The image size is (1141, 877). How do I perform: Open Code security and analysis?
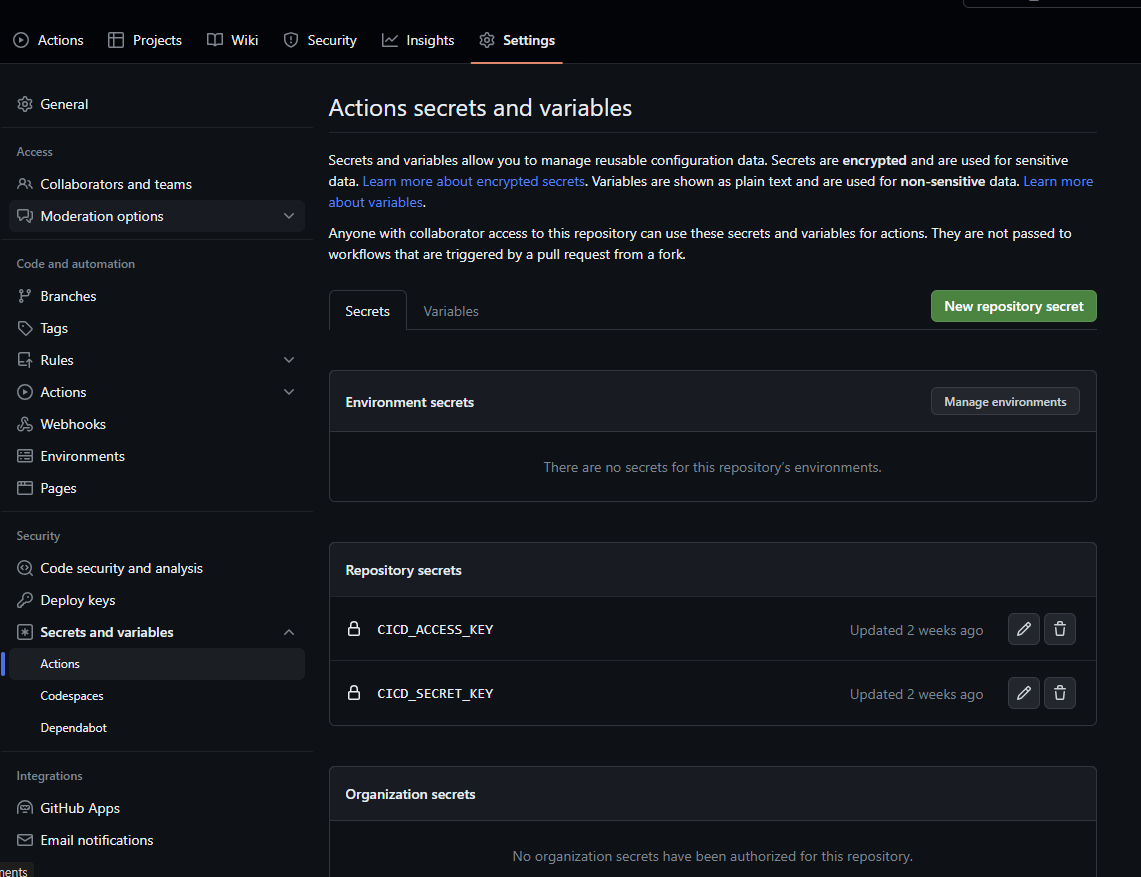click(157, 568)
